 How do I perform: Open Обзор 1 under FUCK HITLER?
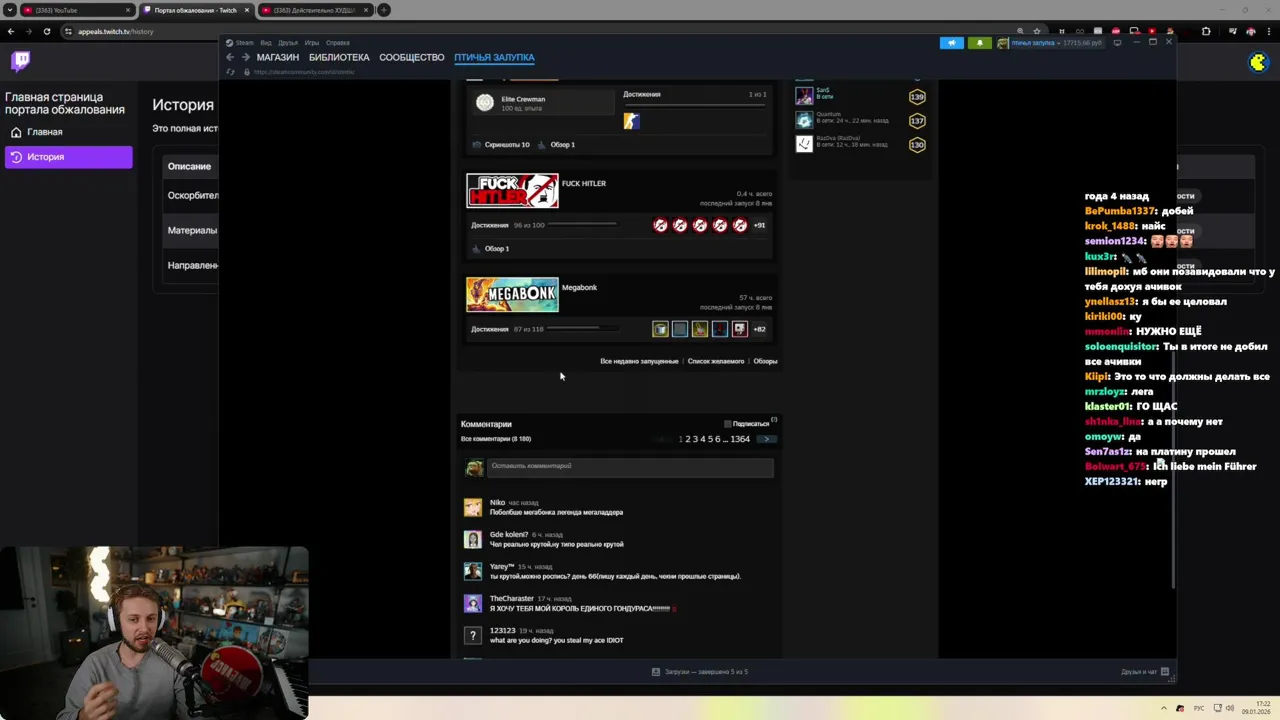click(496, 249)
